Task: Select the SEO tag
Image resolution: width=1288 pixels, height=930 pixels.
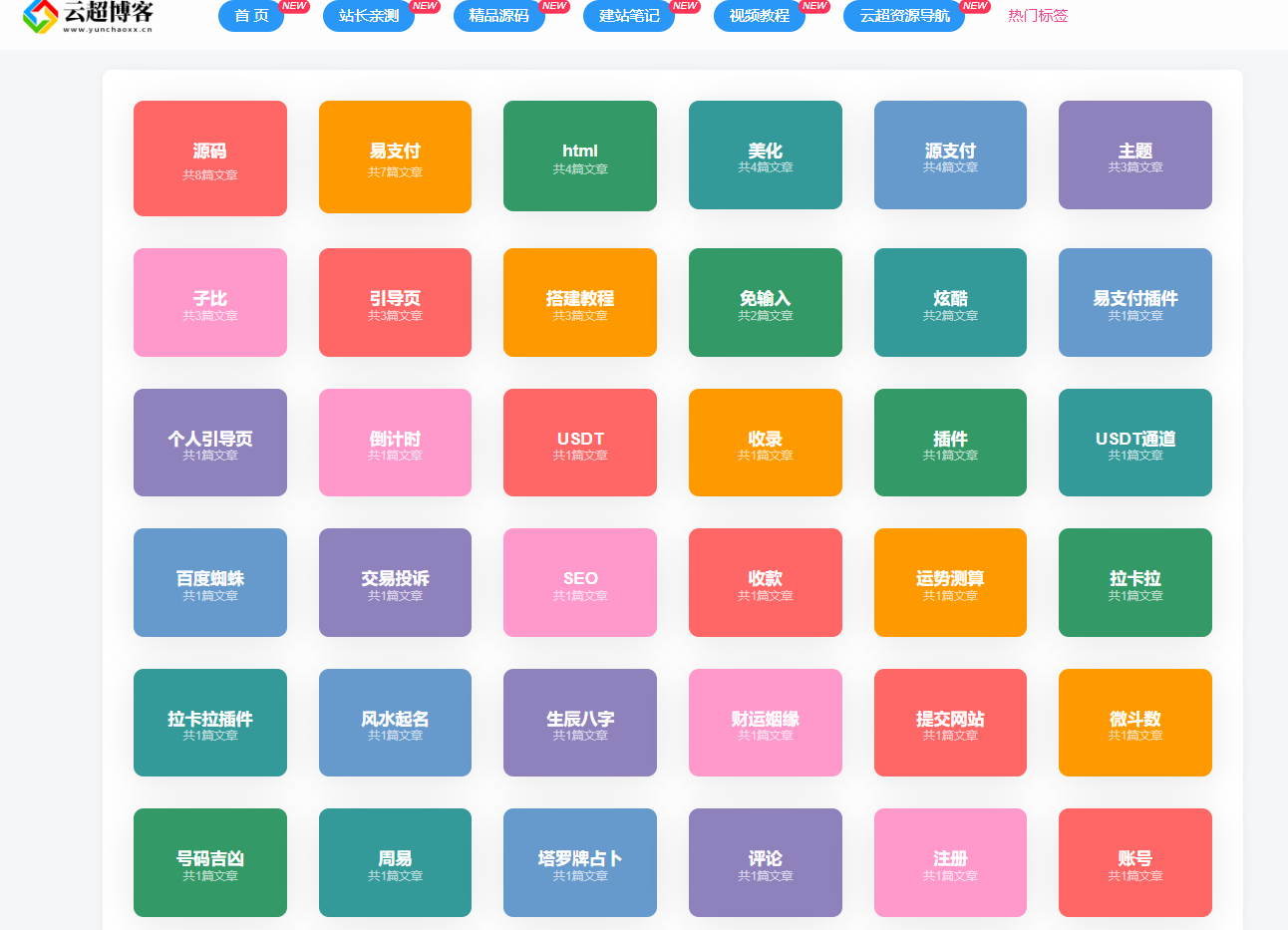Action: pos(579,582)
